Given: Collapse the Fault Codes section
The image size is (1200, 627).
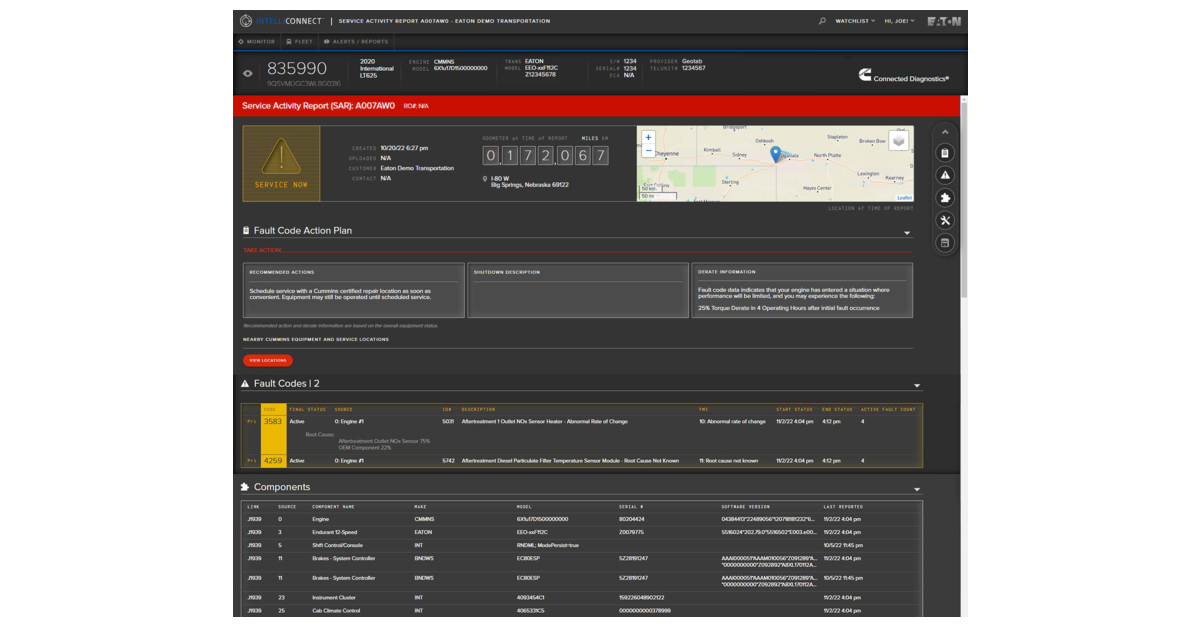Looking at the screenshot, I should click(916, 385).
